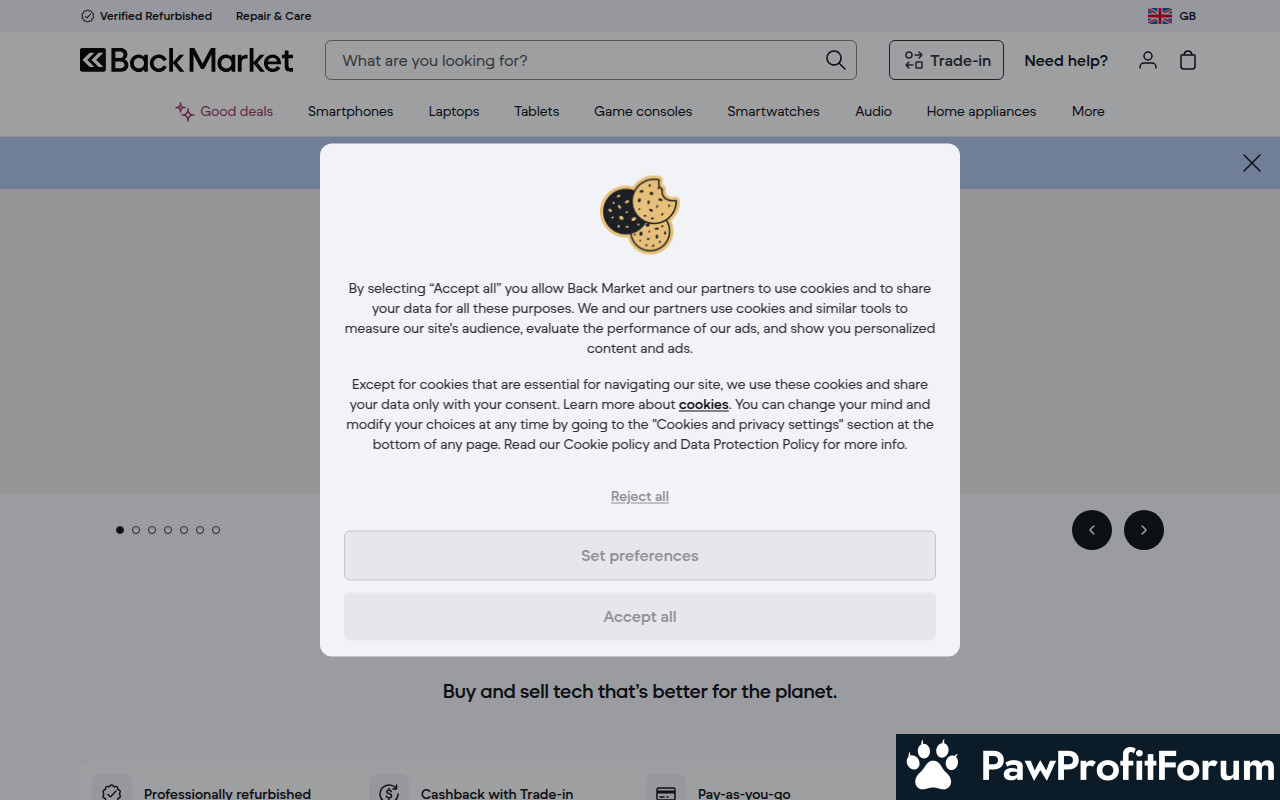This screenshot has height=800, width=1280.
Task: Select the first carousel dot
Action: (120, 530)
